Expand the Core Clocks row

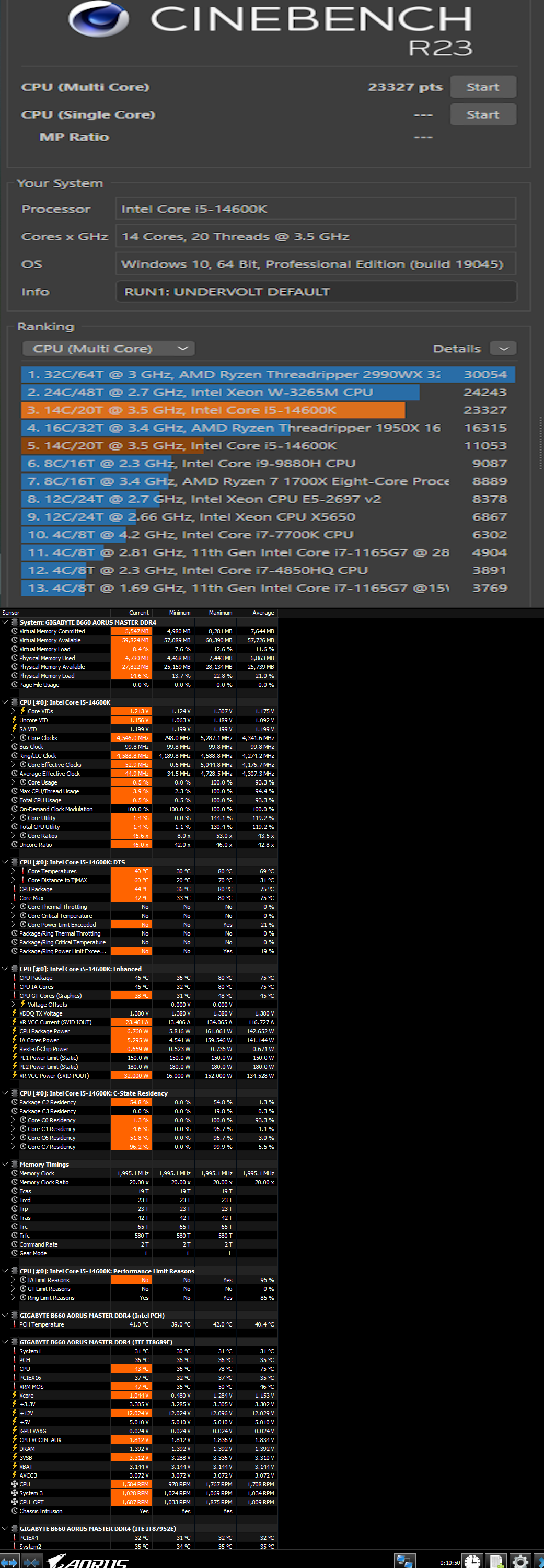14,737
